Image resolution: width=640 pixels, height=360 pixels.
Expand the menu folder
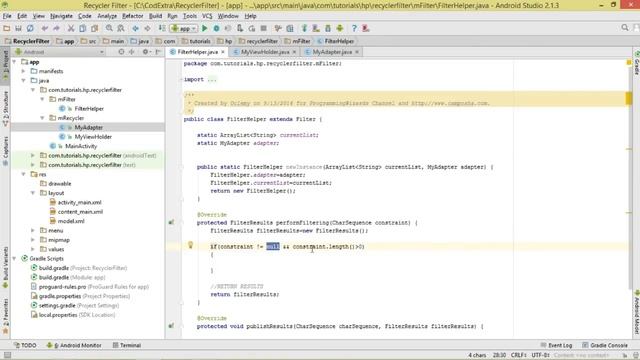click(33, 230)
